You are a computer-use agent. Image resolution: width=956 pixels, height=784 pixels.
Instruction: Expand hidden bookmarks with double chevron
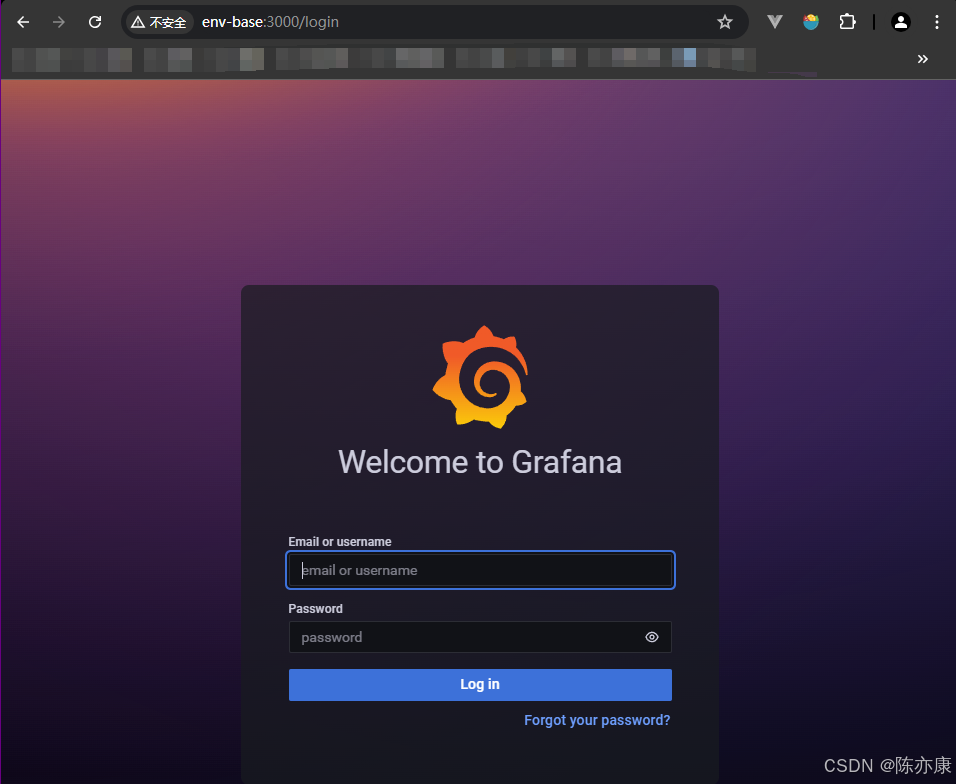[x=922, y=59]
